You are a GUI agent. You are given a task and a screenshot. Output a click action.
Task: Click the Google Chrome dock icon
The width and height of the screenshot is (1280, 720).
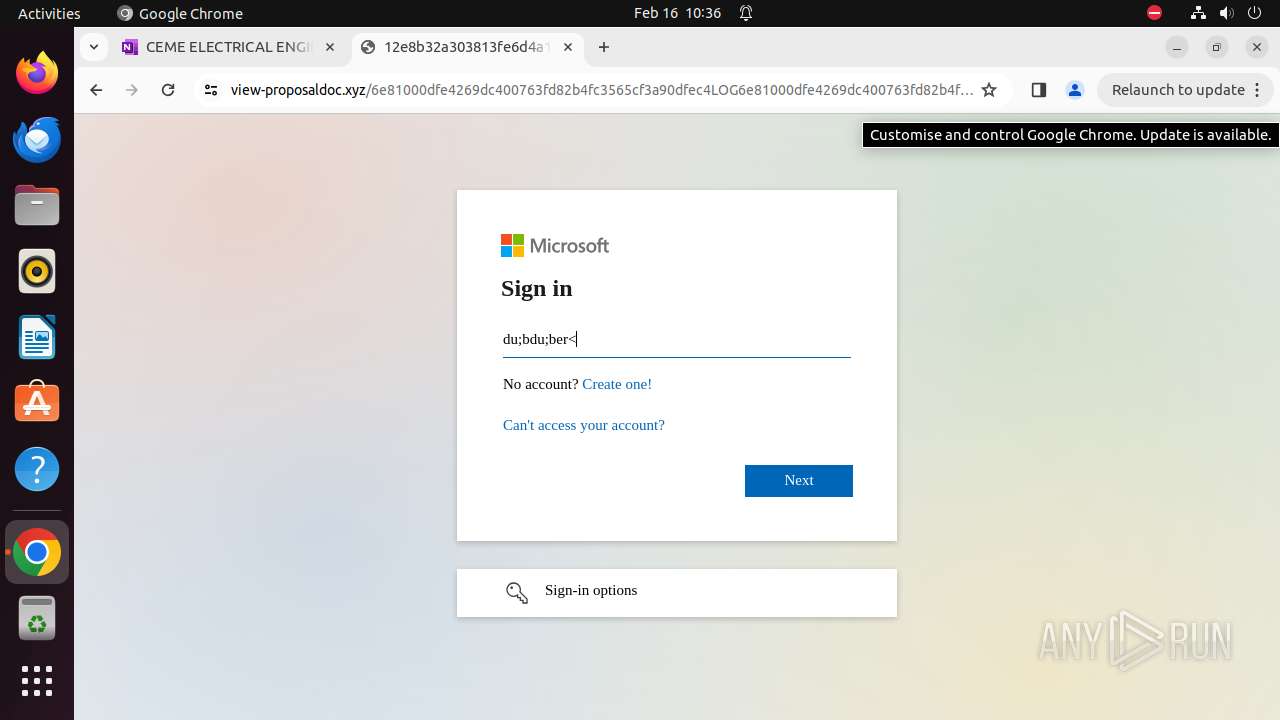click(x=37, y=552)
